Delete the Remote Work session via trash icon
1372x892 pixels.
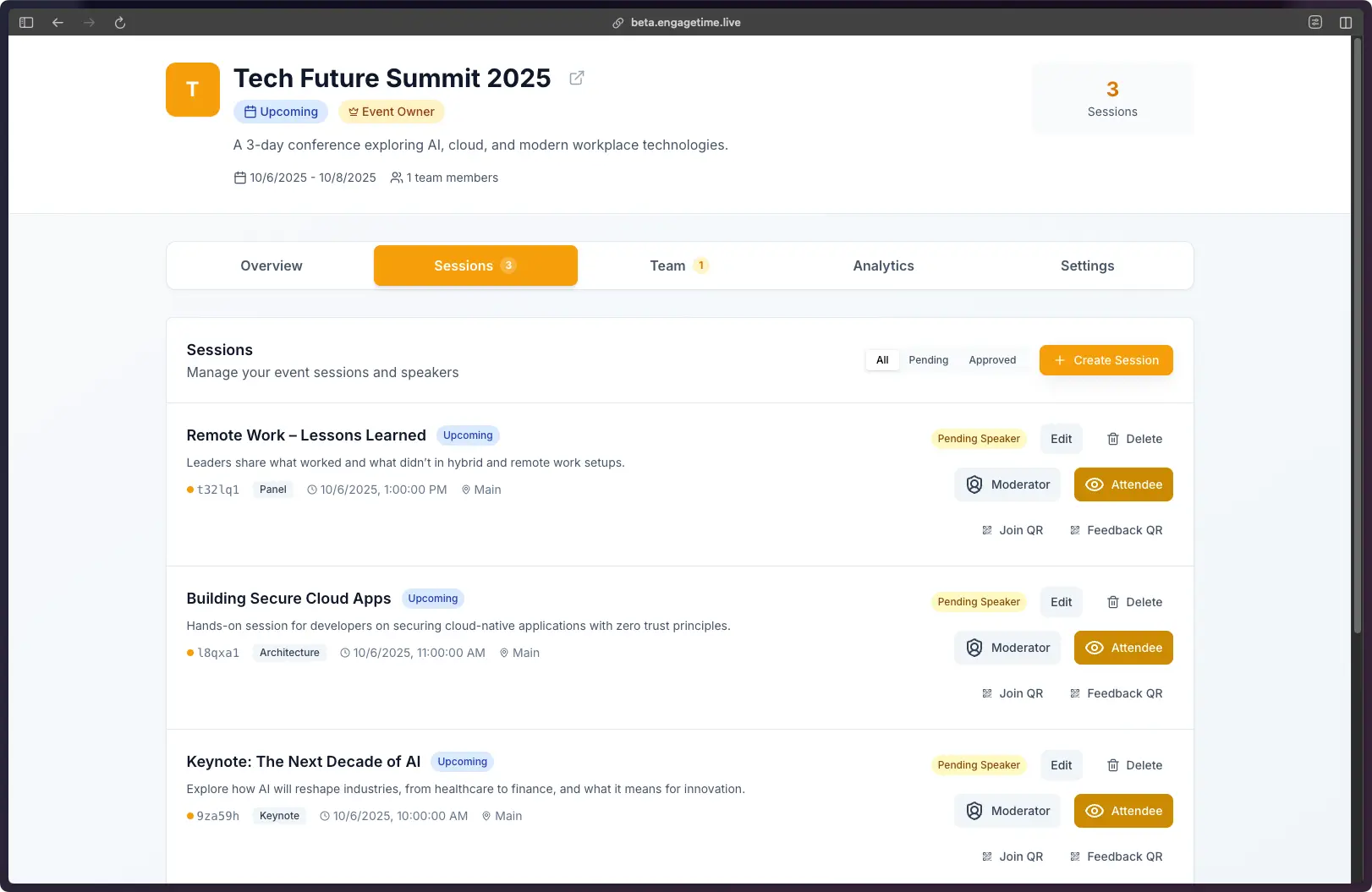tap(1112, 439)
